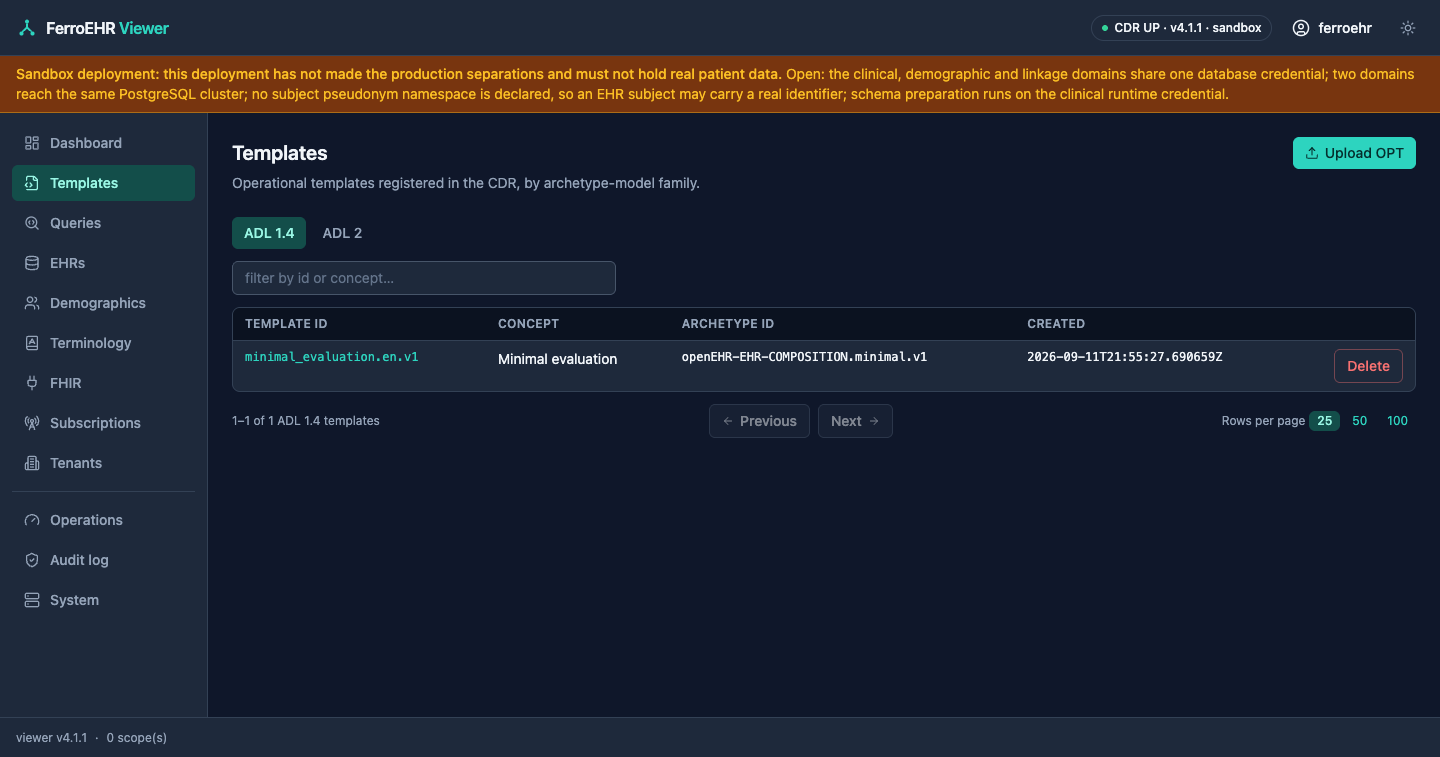The image size is (1440, 757).
Task: Click the FHIR plug icon
Action: (x=32, y=383)
